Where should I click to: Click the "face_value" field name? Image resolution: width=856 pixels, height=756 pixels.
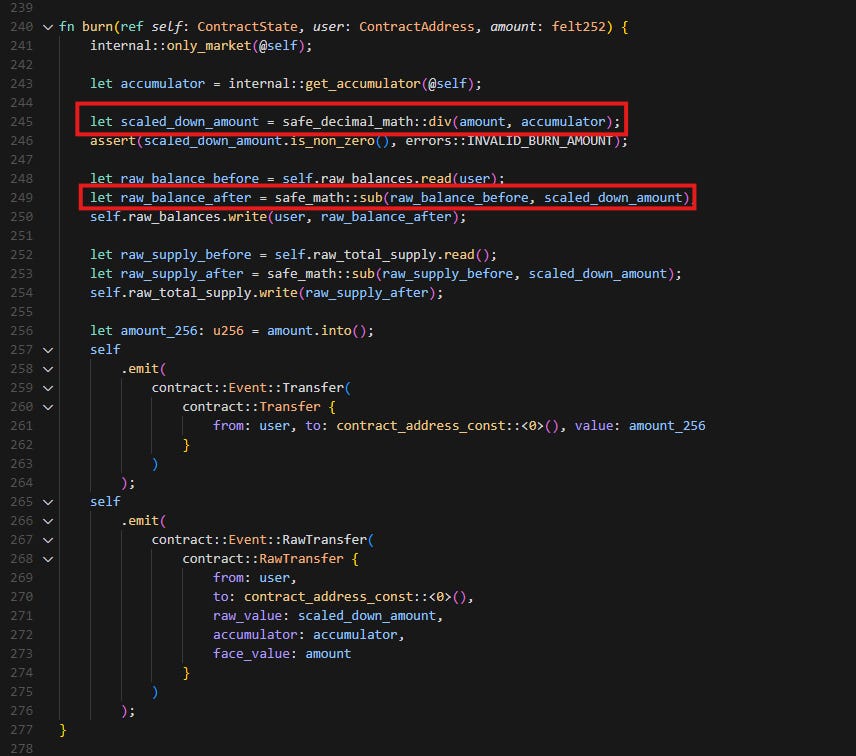coord(251,654)
